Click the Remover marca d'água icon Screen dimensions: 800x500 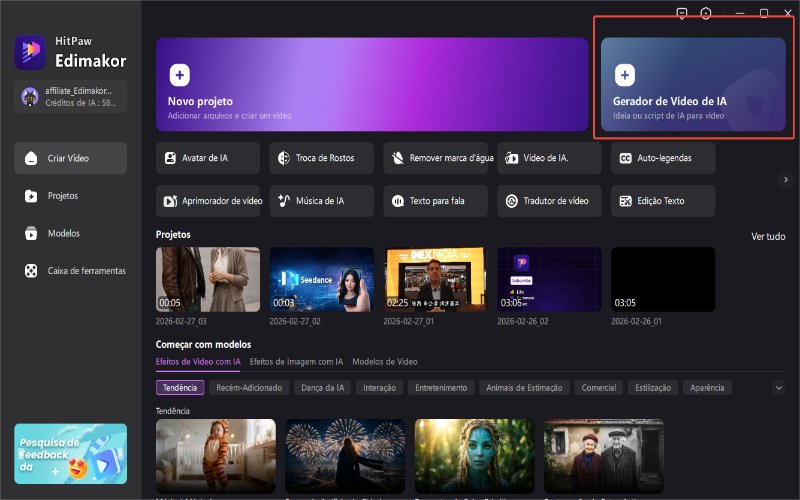[397, 158]
